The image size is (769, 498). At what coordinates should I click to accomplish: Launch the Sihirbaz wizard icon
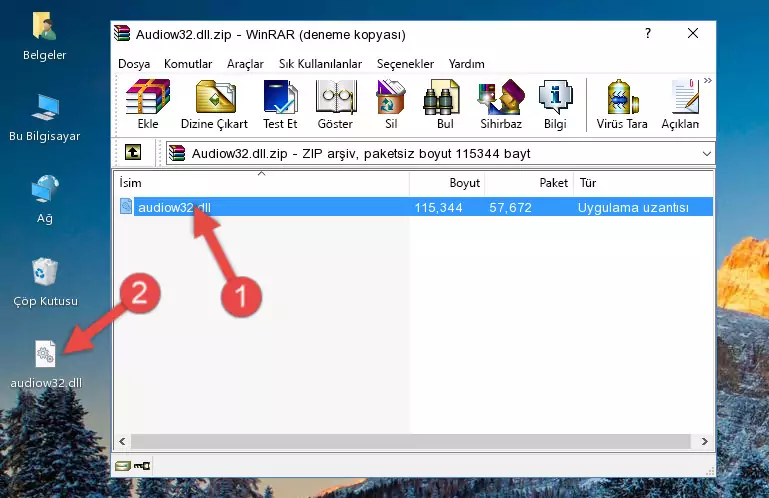[501, 104]
